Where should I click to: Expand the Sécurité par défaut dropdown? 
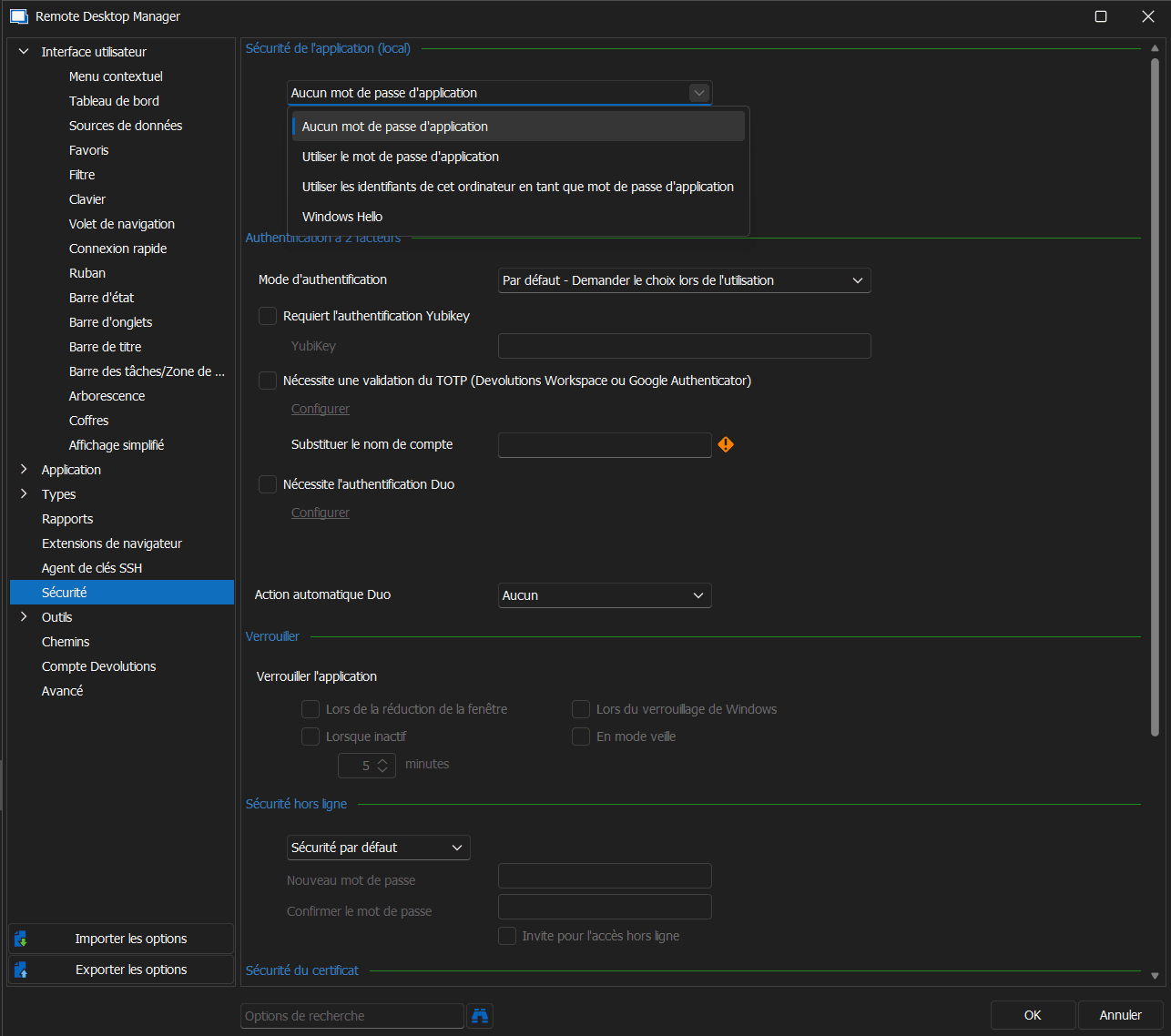click(x=378, y=848)
